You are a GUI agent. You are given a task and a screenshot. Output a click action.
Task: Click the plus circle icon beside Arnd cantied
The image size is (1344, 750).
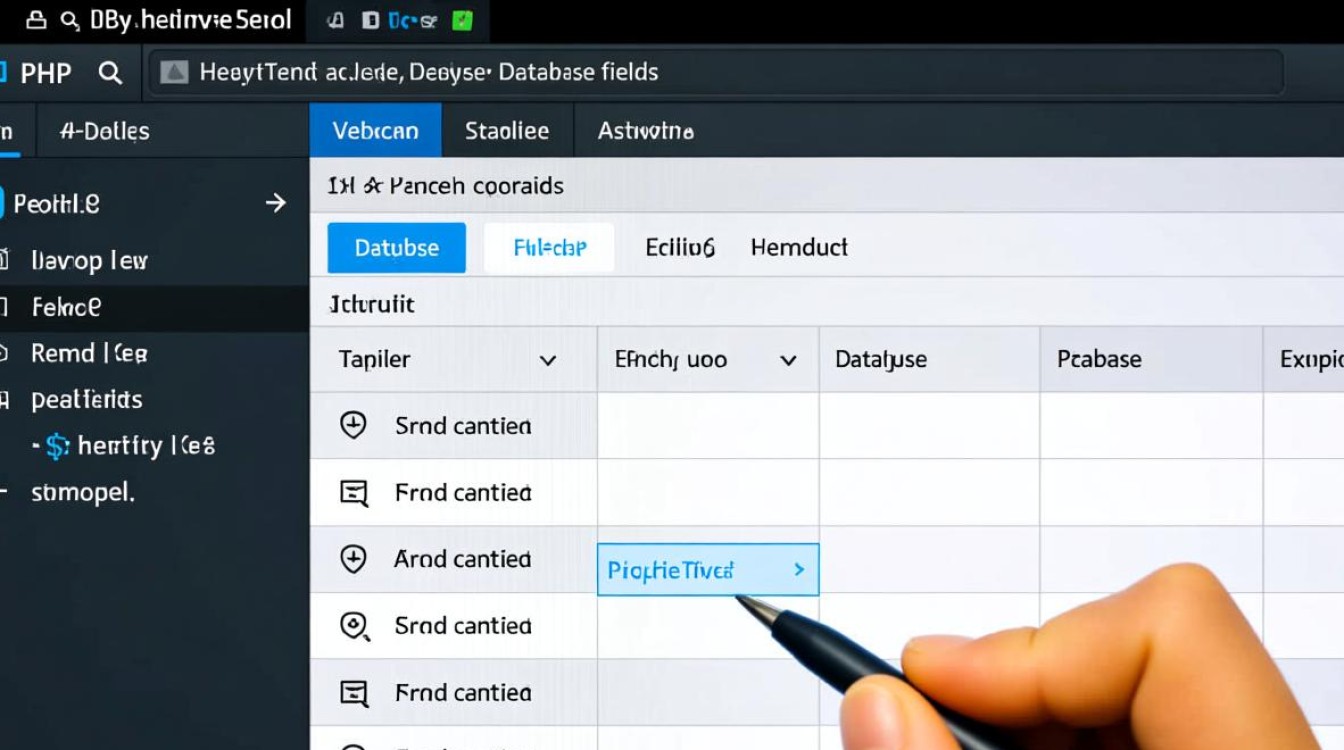pyautogui.click(x=353, y=559)
